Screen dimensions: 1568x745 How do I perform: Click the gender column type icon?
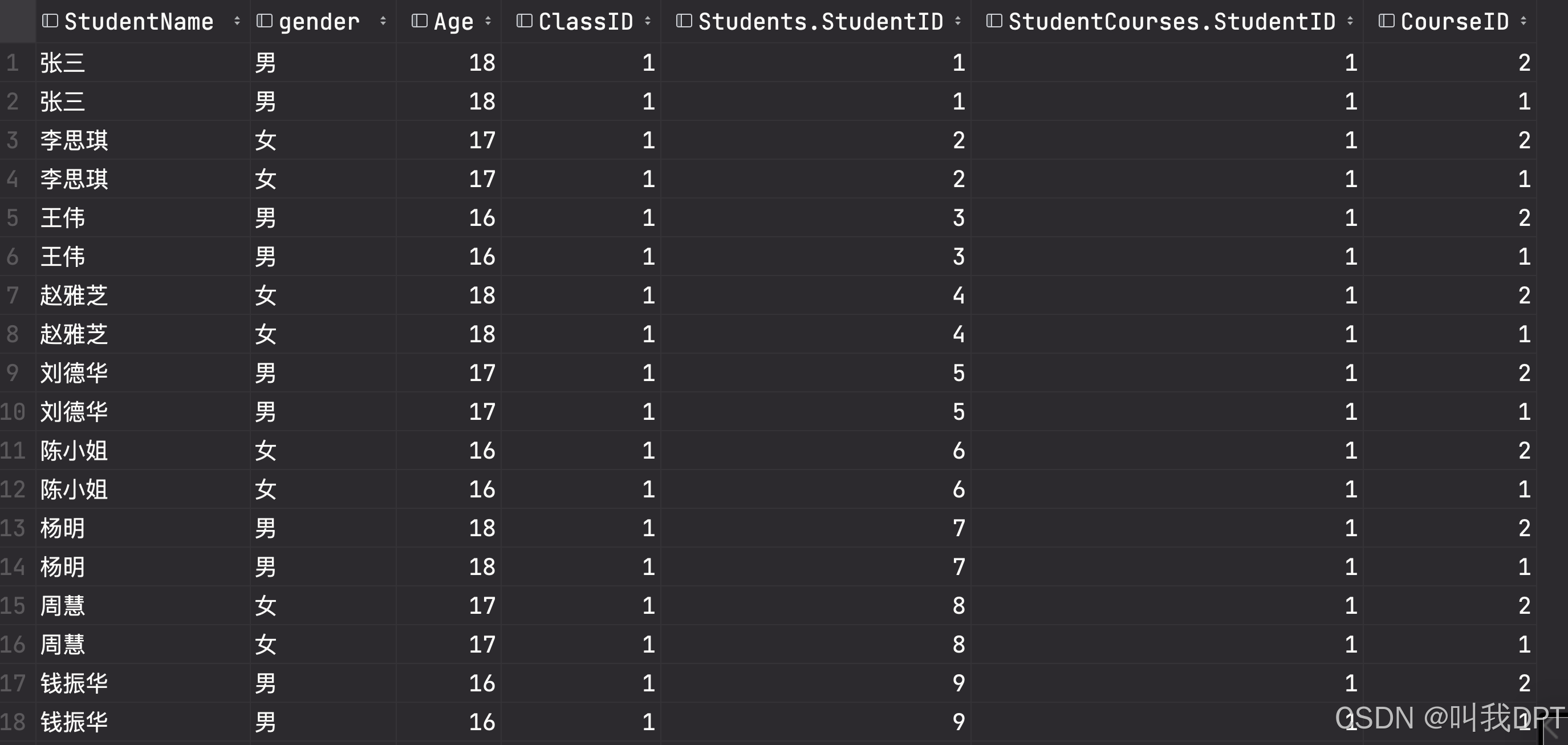[264, 21]
